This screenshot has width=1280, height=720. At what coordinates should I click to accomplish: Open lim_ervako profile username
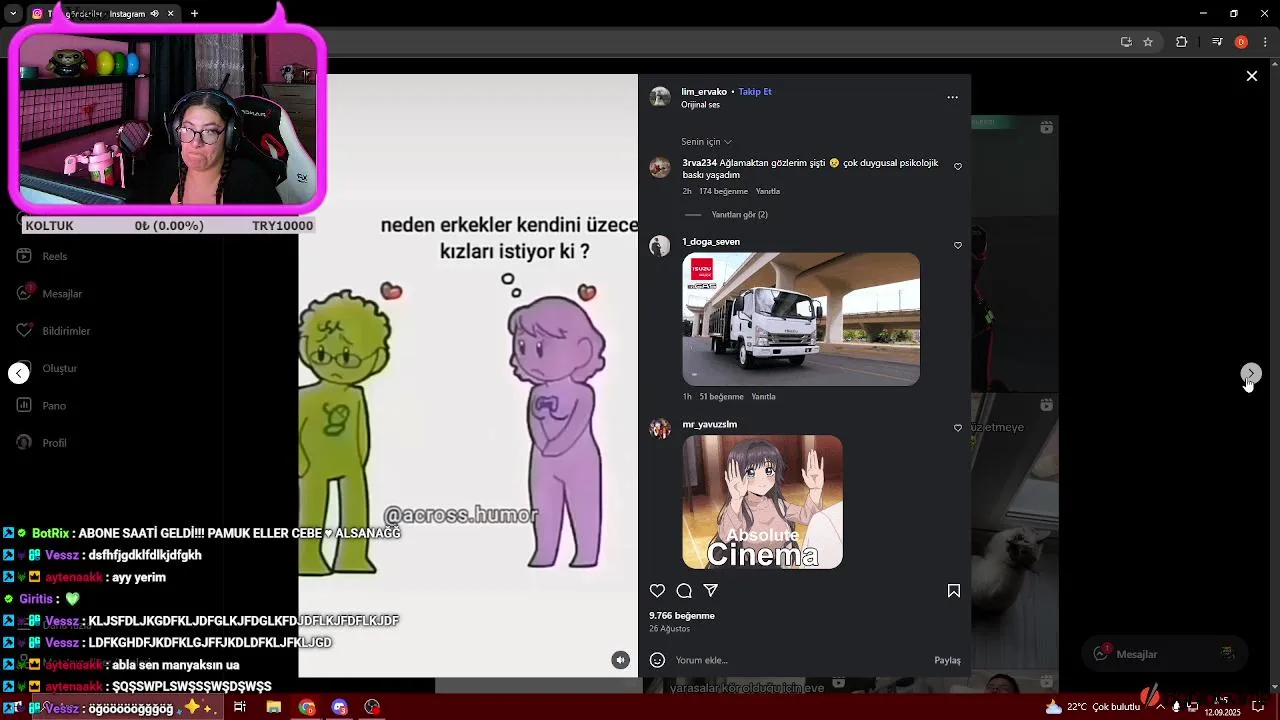pyautogui.click(x=704, y=92)
